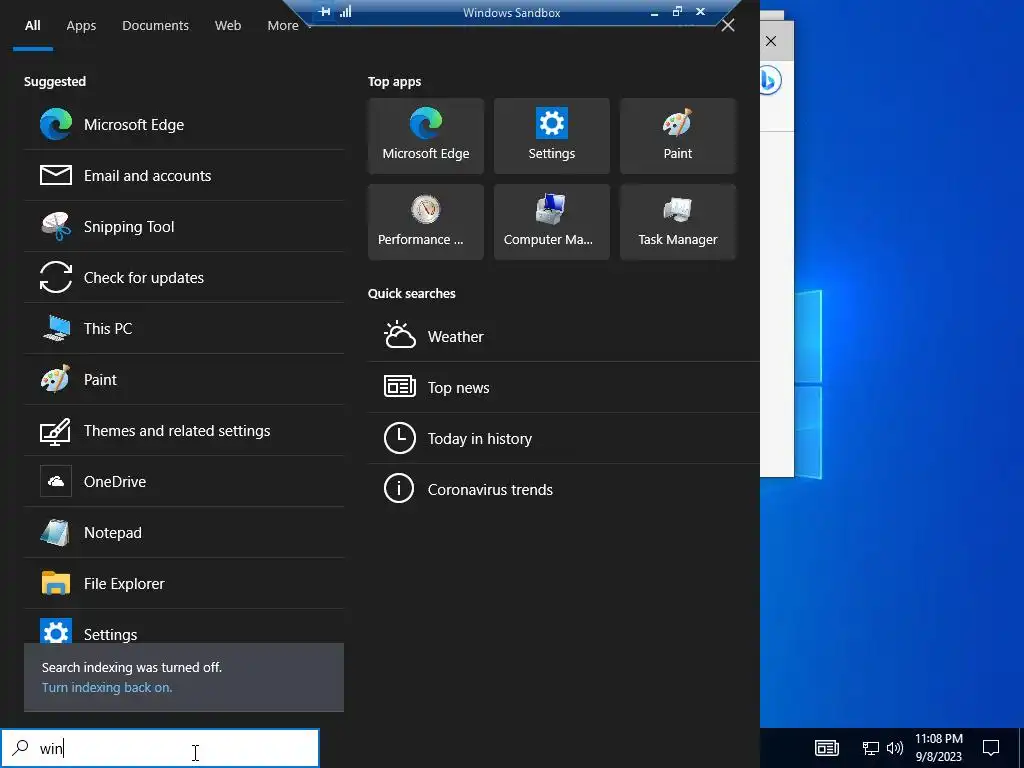Switch to the All search tab
The image size is (1024, 768).
coord(33,25)
